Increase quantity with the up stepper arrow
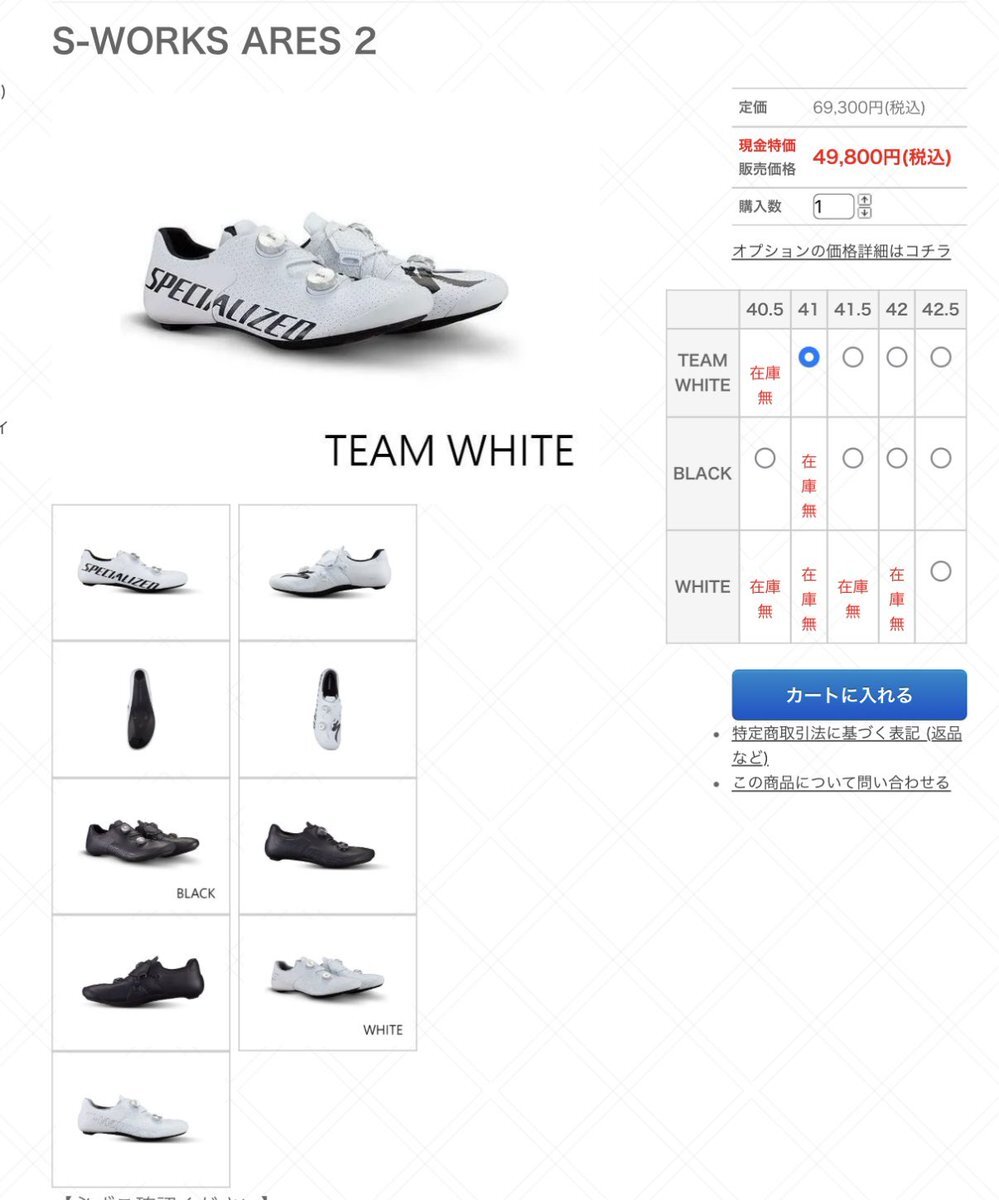Viewport: 999px width, 1200px height. [x=865, y=200]
